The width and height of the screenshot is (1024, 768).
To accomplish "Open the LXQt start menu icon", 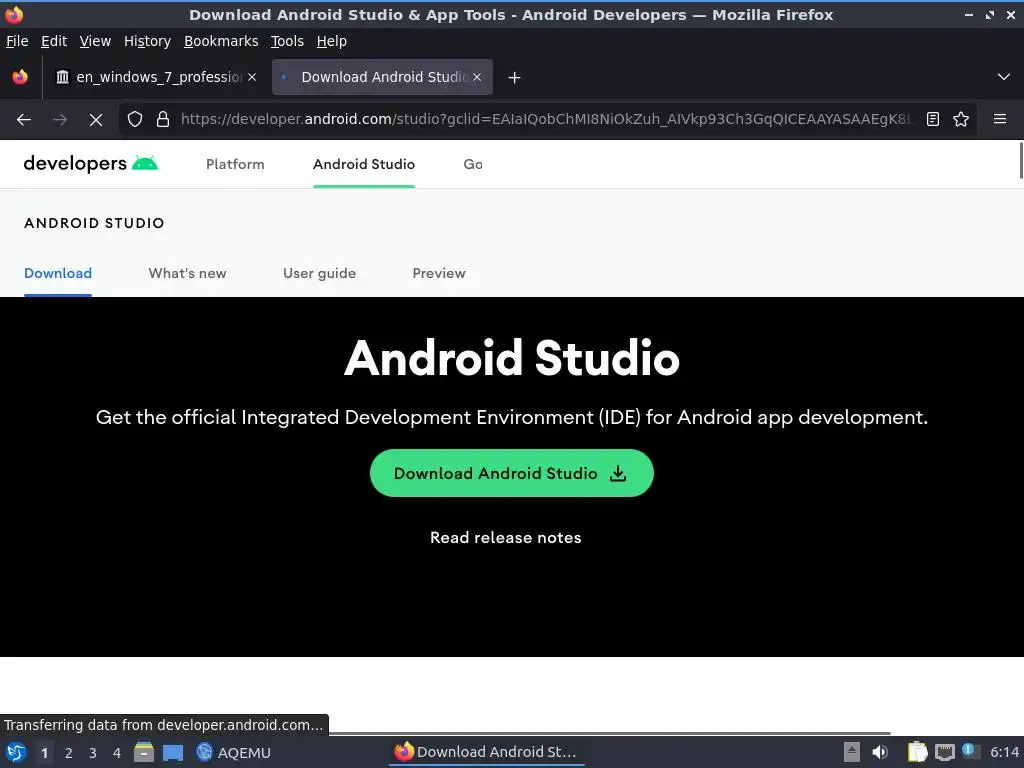I will click(x=16, y=752).
